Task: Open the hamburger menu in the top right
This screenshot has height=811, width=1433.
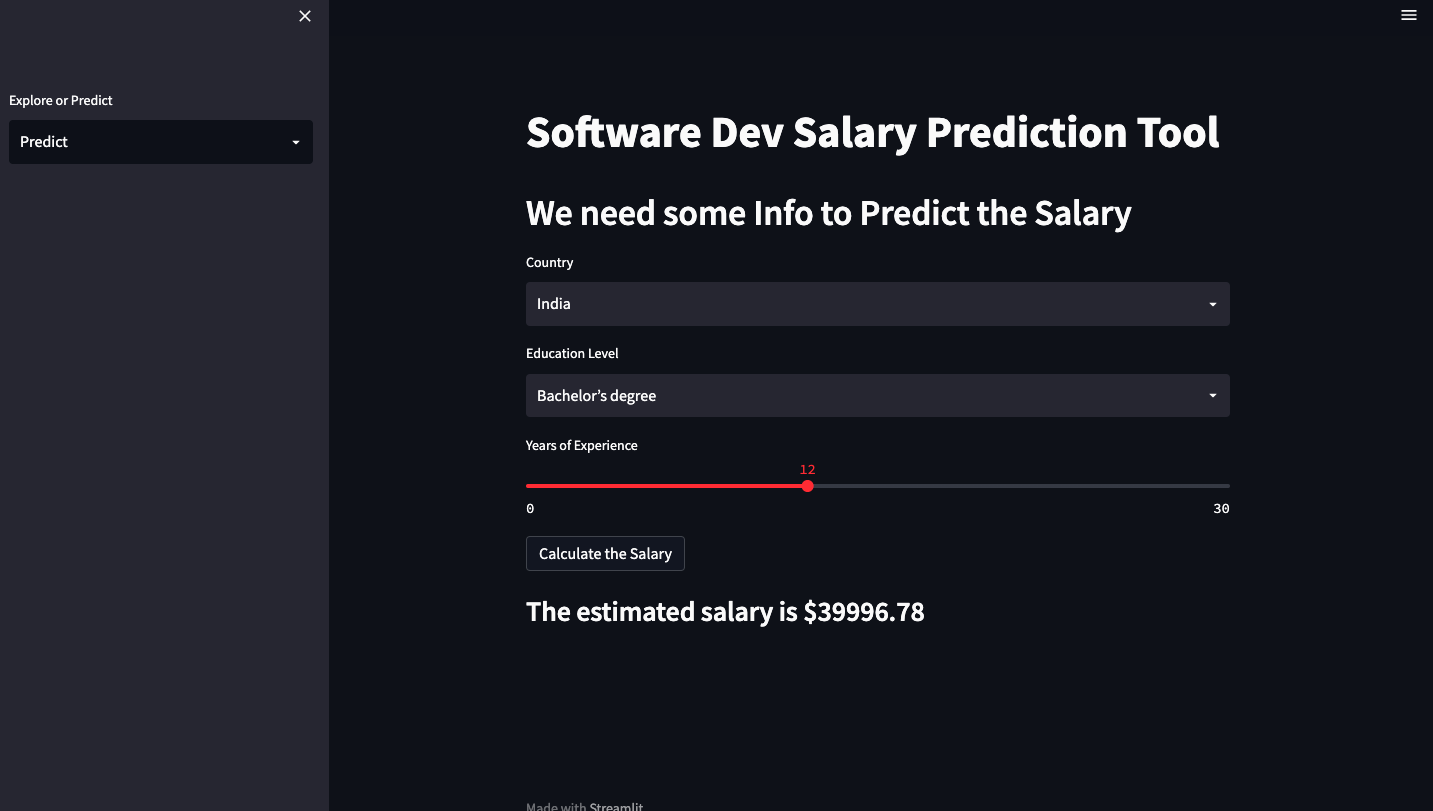Action: [x=1408, y=15]
